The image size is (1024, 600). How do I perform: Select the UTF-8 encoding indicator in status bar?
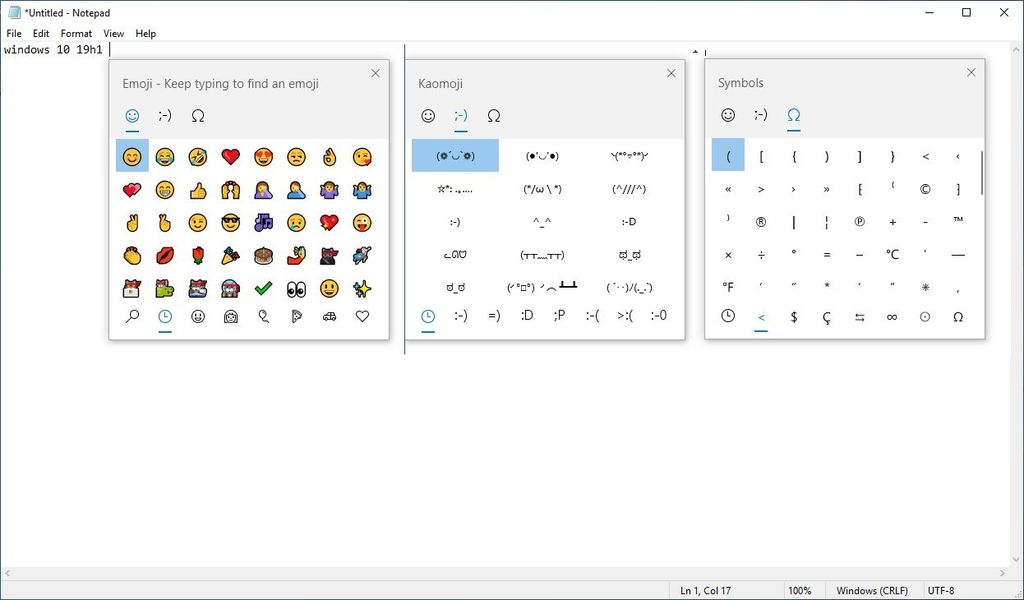click(x=943, y=590)
